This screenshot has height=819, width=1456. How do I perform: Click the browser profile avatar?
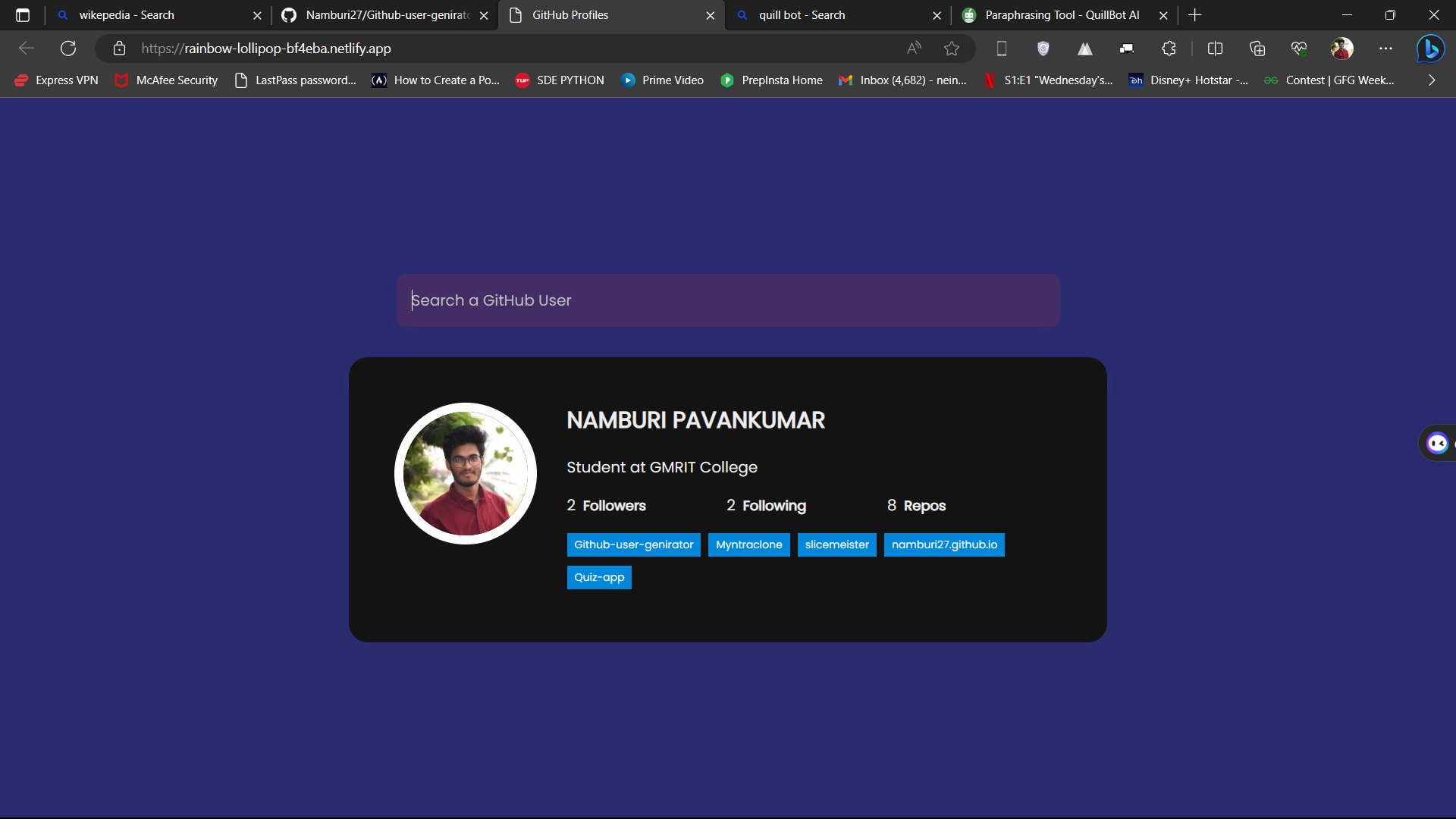(1342, 48)
